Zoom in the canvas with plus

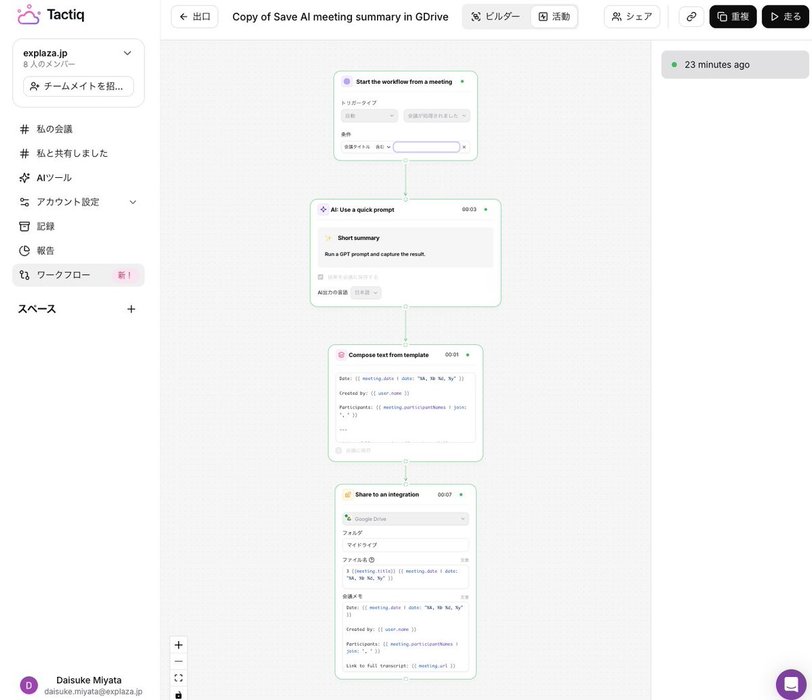179,645
